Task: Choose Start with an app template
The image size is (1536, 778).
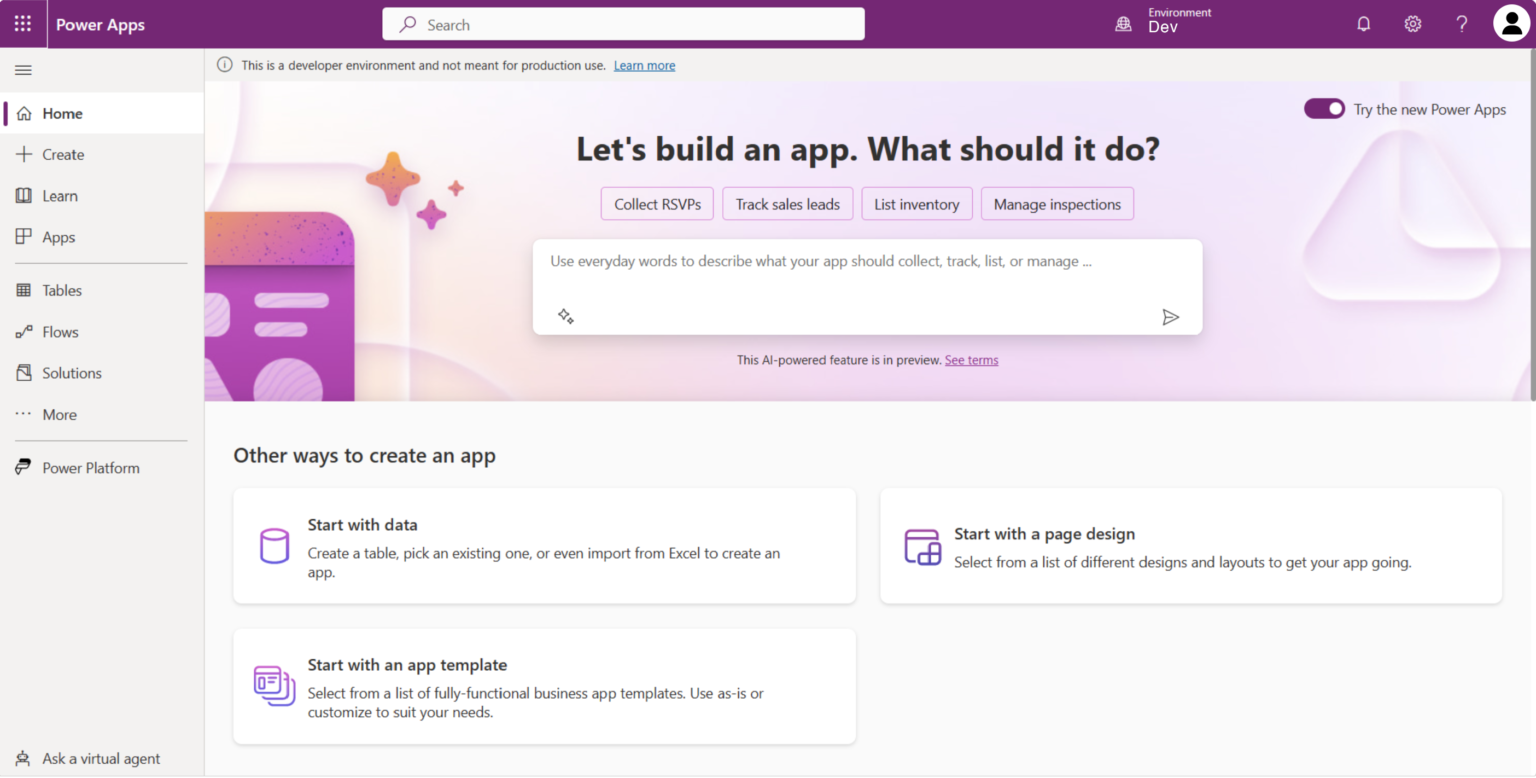Action: click(544, 686)
